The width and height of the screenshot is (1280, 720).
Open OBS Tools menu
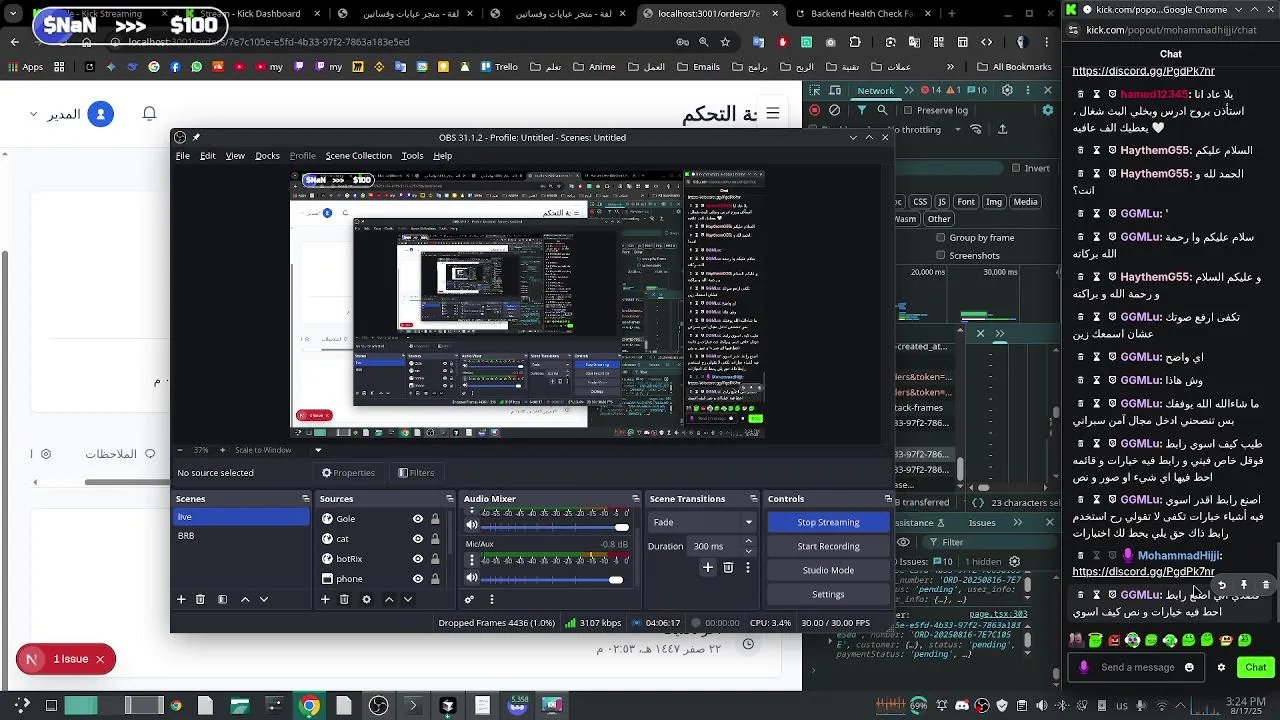tap(412, 156)
